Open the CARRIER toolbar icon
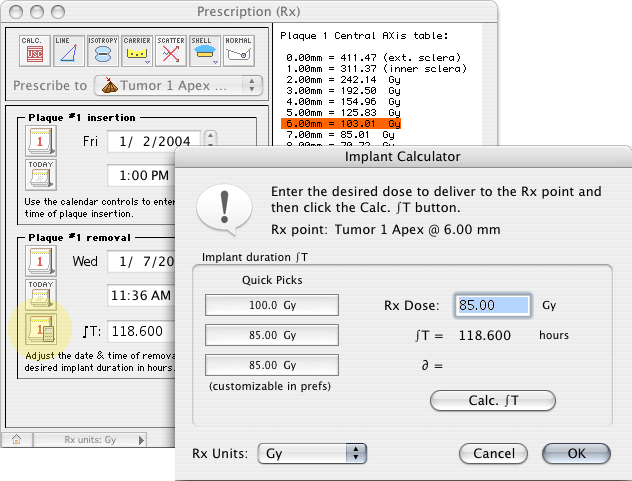Viewport: 632px width, 481px height. pos(137,51)
